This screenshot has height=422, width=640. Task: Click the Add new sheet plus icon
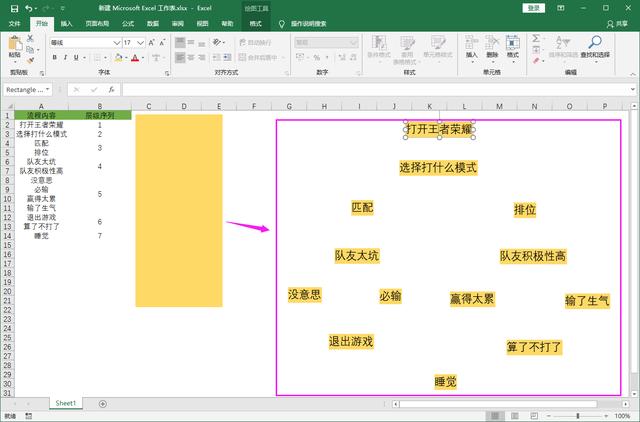(x=103, y=404)
